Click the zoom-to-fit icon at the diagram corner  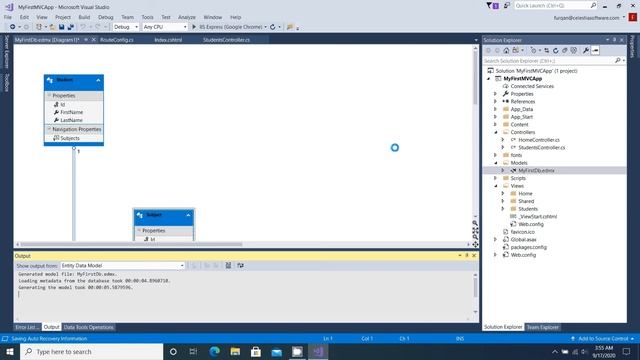click(x=475, y=231)
